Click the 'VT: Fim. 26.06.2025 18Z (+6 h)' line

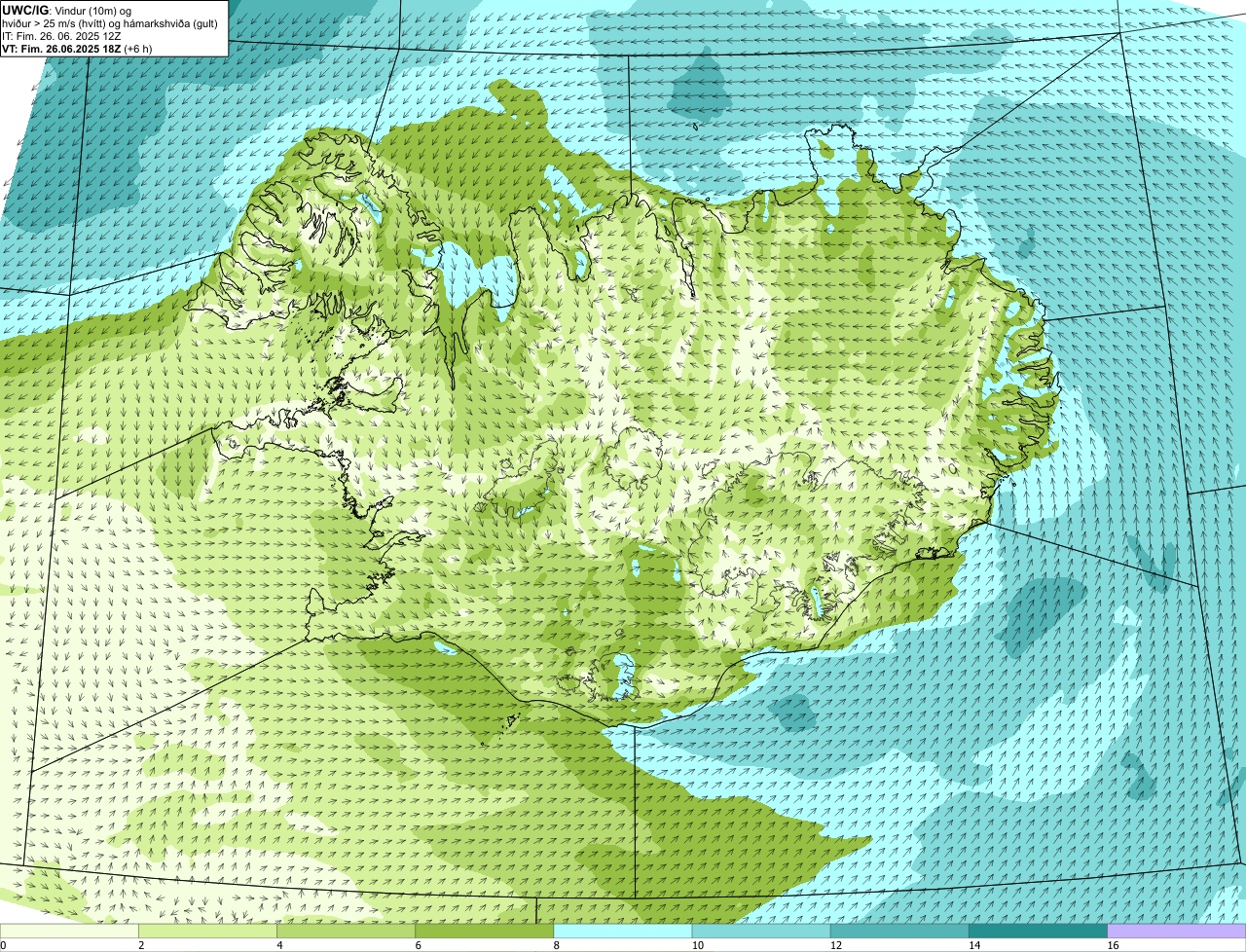(x=77, y=49)
